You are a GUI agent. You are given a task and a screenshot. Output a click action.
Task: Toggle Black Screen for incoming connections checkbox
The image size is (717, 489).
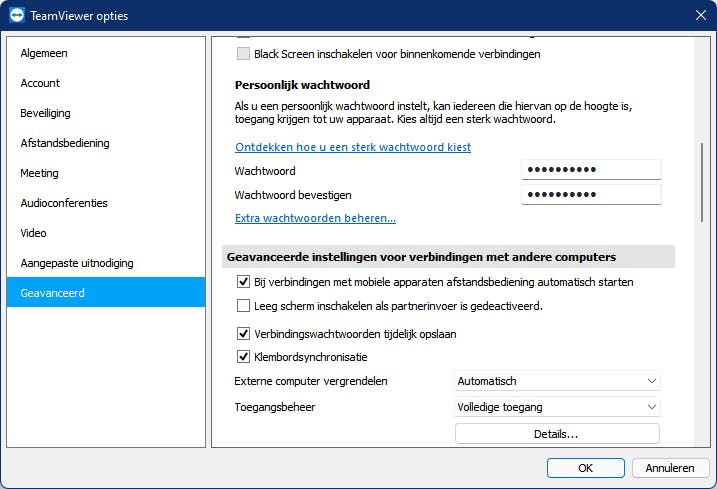click(244, 54)
